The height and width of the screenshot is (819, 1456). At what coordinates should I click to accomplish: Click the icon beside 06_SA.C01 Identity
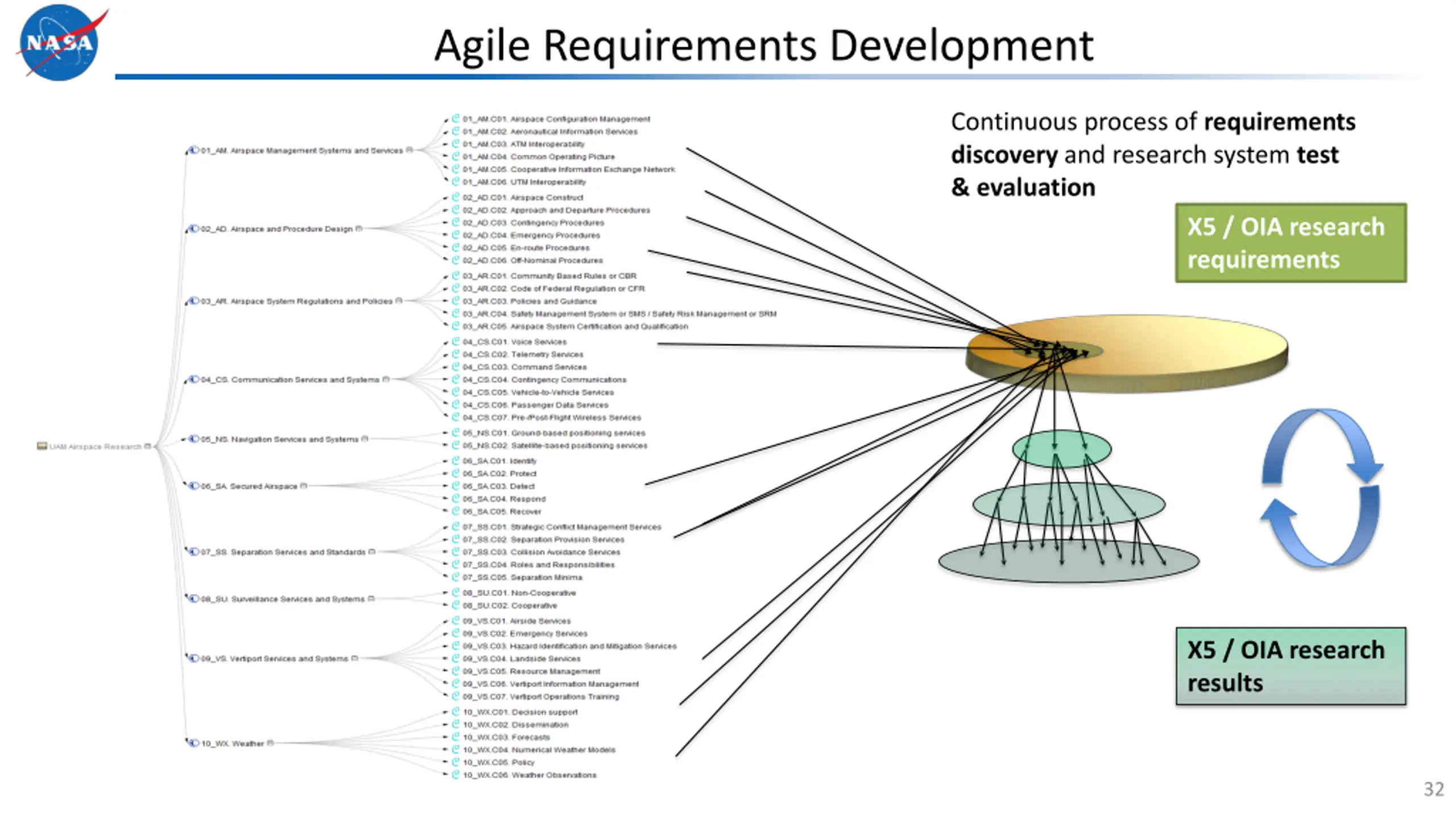456,460
